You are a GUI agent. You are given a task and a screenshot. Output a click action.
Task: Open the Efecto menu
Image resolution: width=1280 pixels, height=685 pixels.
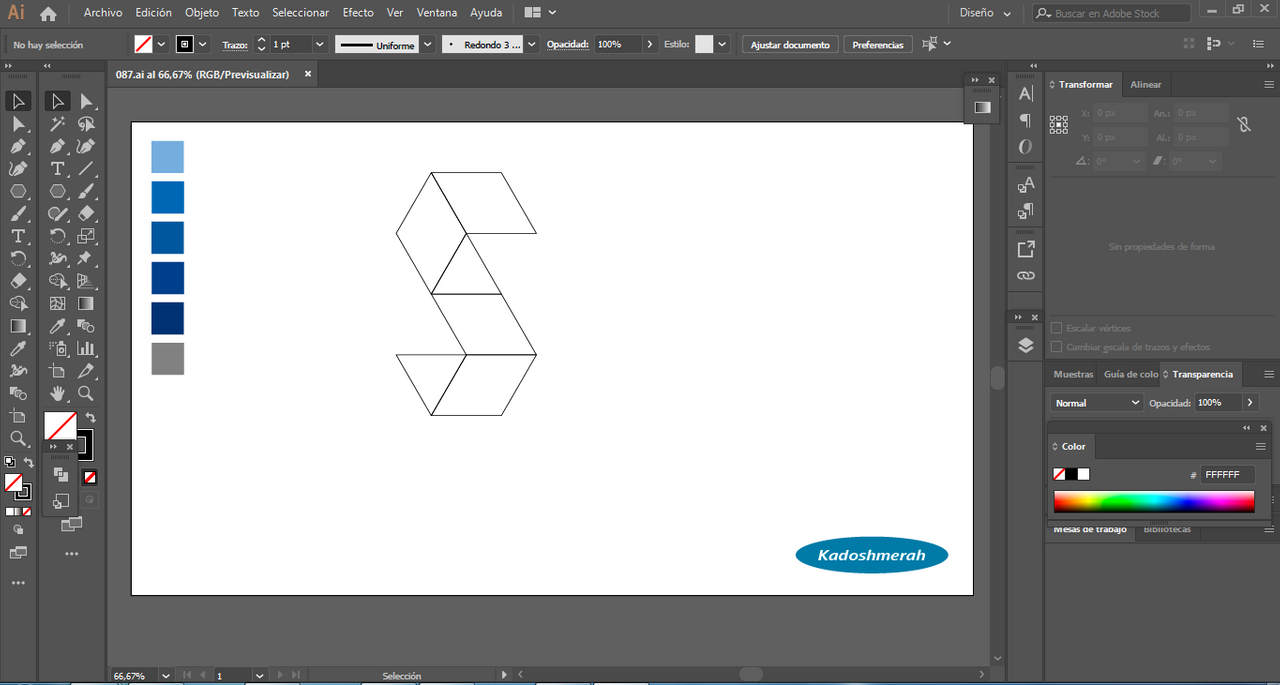pyautogui.click(x=358, y=13)
